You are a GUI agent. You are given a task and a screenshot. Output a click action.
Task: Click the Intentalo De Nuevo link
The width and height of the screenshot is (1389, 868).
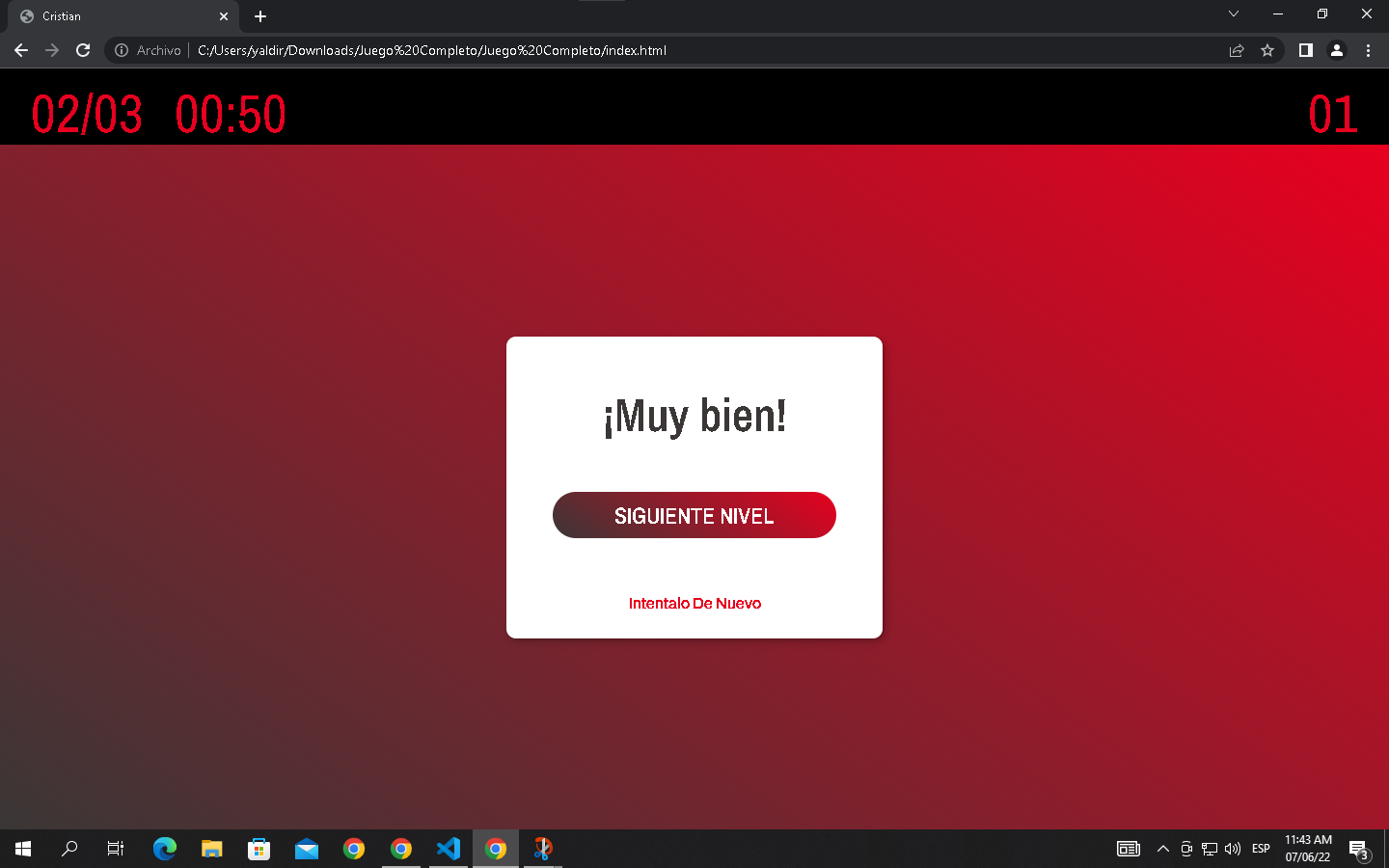point(694,604)
